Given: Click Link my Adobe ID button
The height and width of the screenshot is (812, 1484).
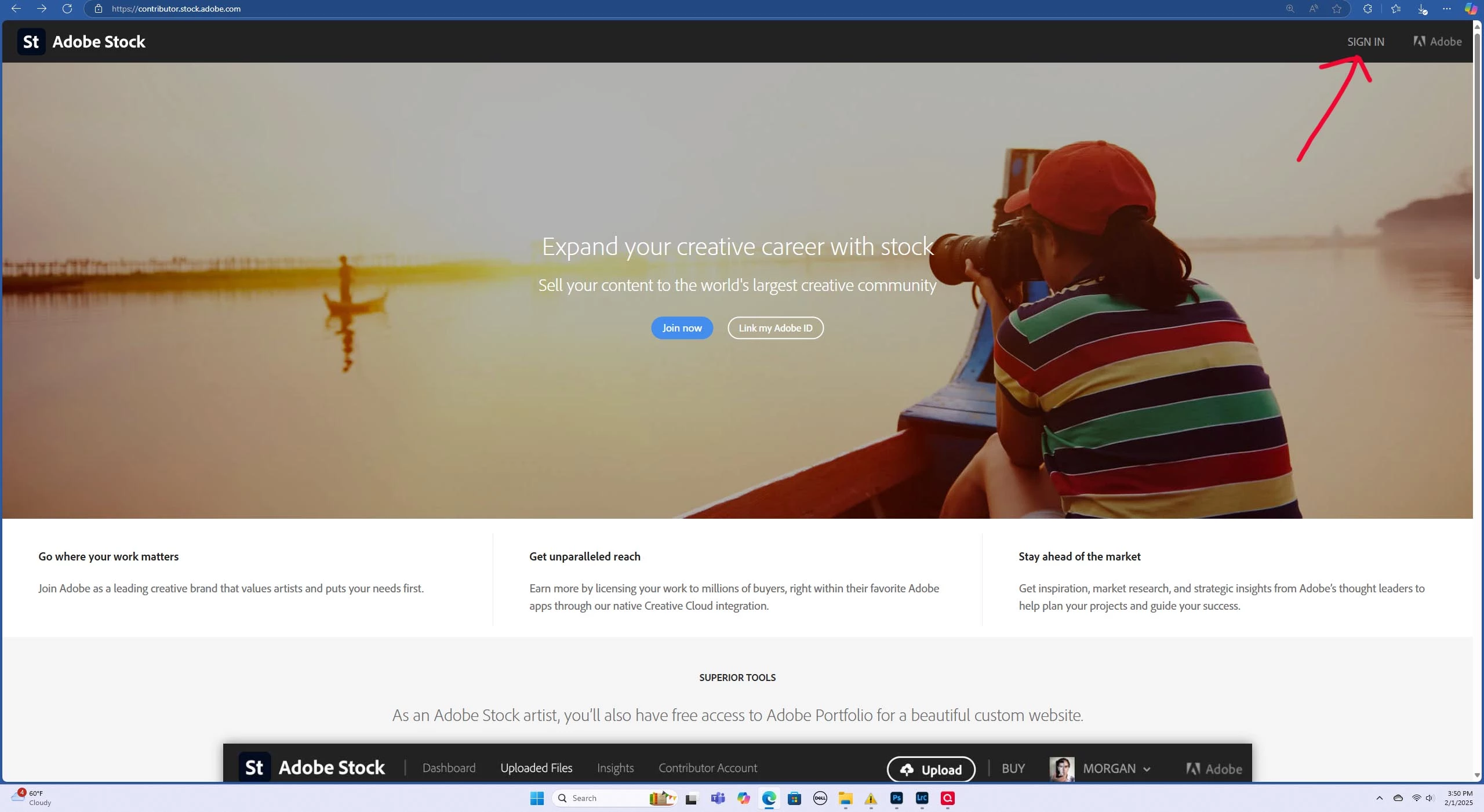Looking at the screenshot, I should [775, 328].
